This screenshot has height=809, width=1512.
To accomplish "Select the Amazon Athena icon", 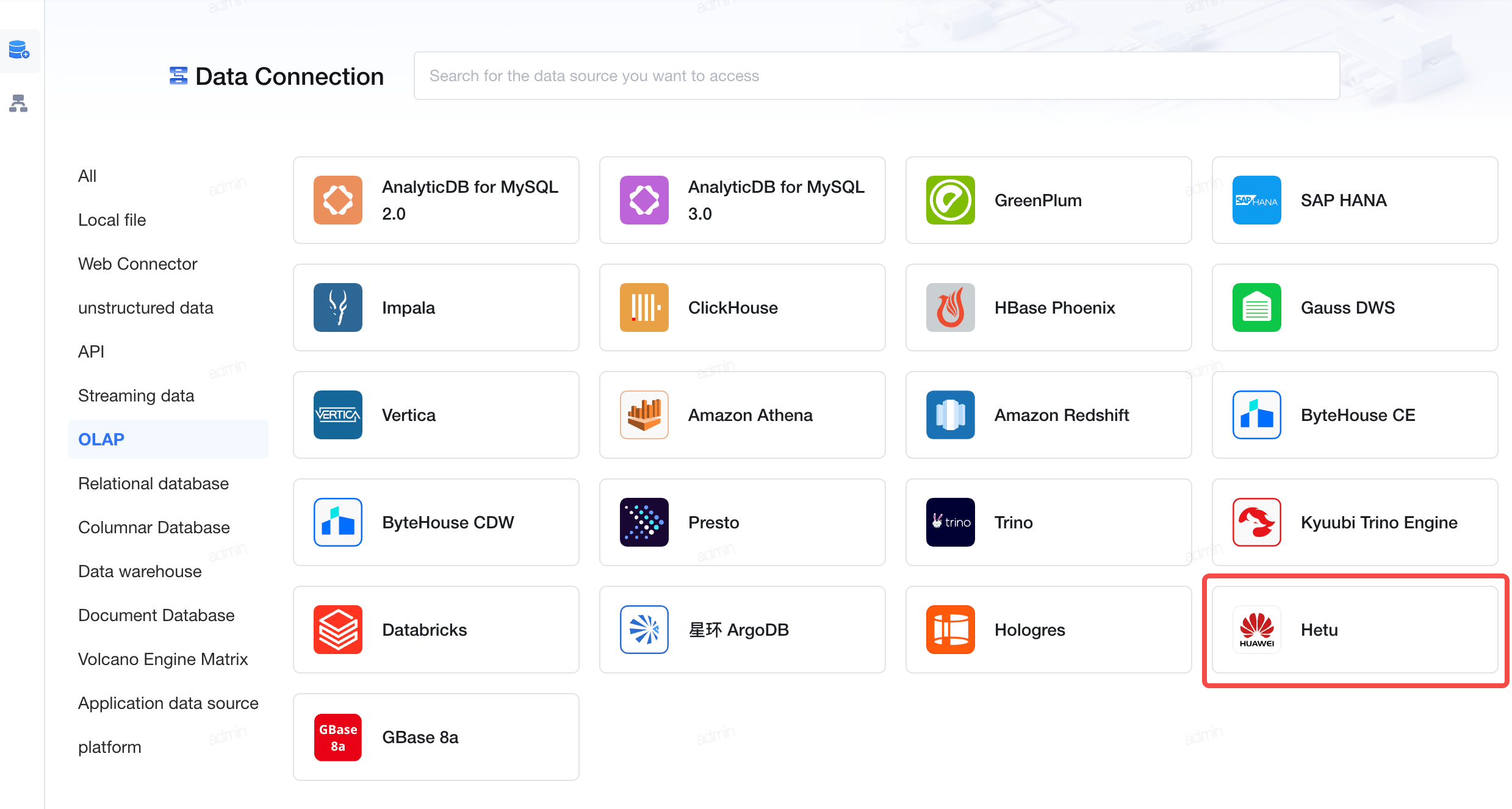I will [644, 415].
